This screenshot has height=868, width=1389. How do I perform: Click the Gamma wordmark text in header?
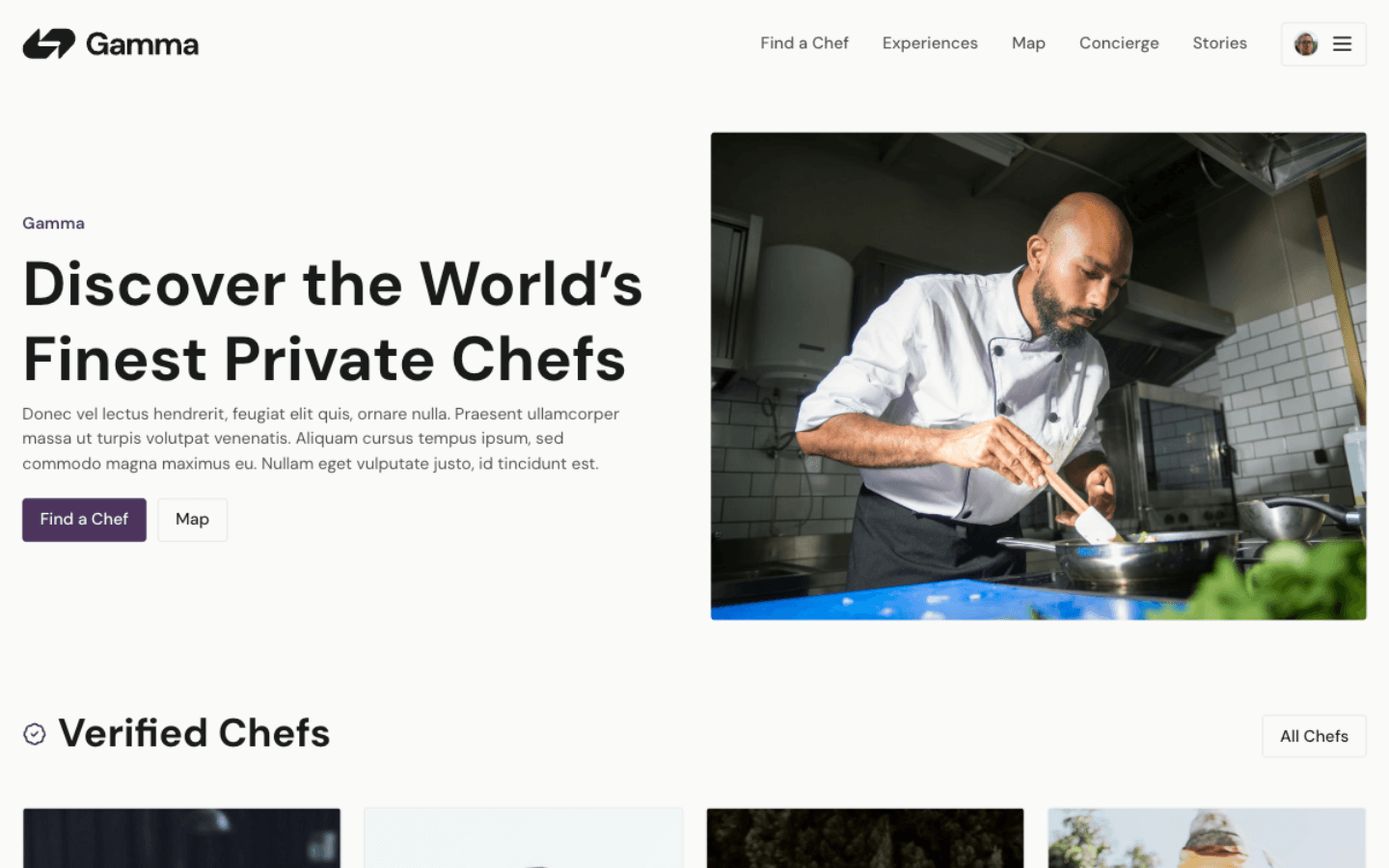tap(142, 44)
